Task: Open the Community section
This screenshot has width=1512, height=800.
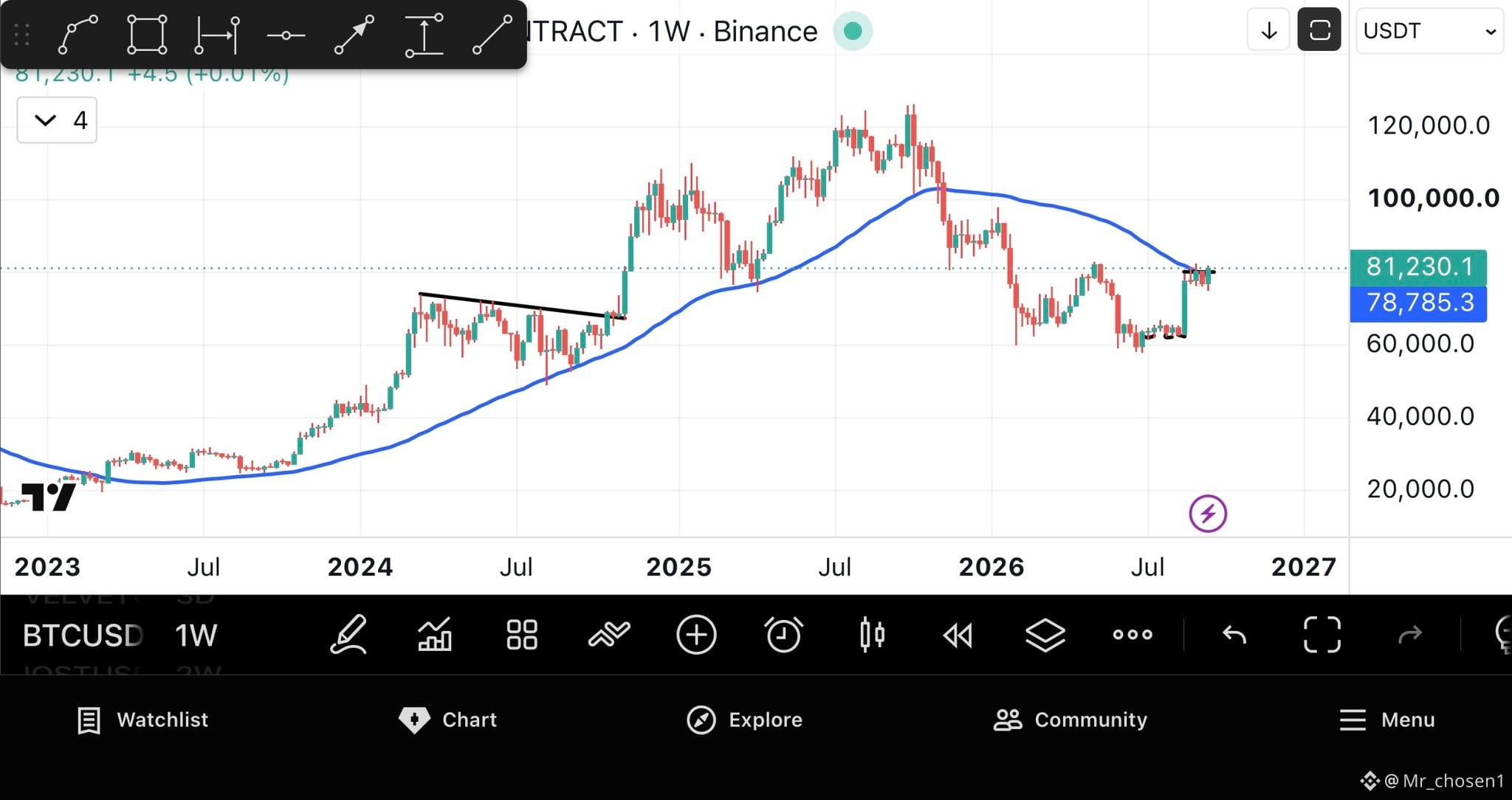Action: point(1070,720)
